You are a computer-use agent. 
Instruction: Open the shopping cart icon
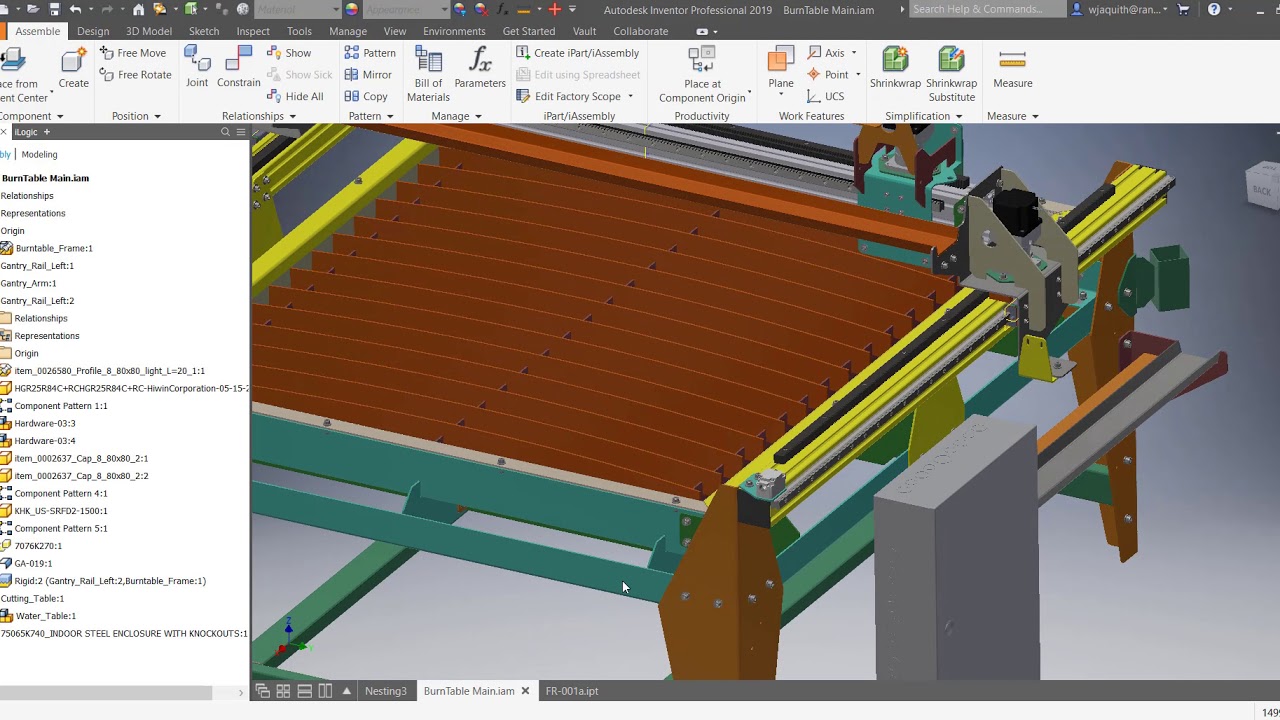click(x=1184, y=9)
